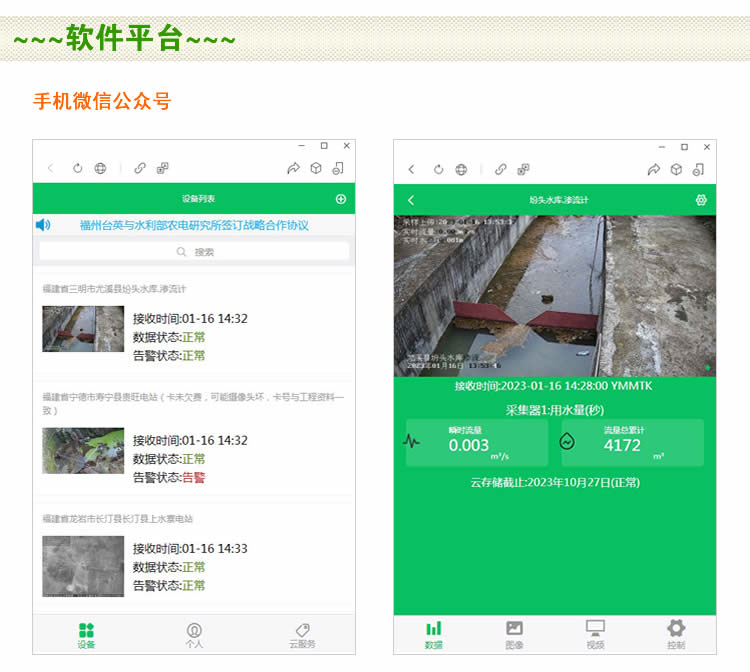This screenshot has width=750, height=672.
Task: Switch to the 个人 tab
Action: click(194, 636)
